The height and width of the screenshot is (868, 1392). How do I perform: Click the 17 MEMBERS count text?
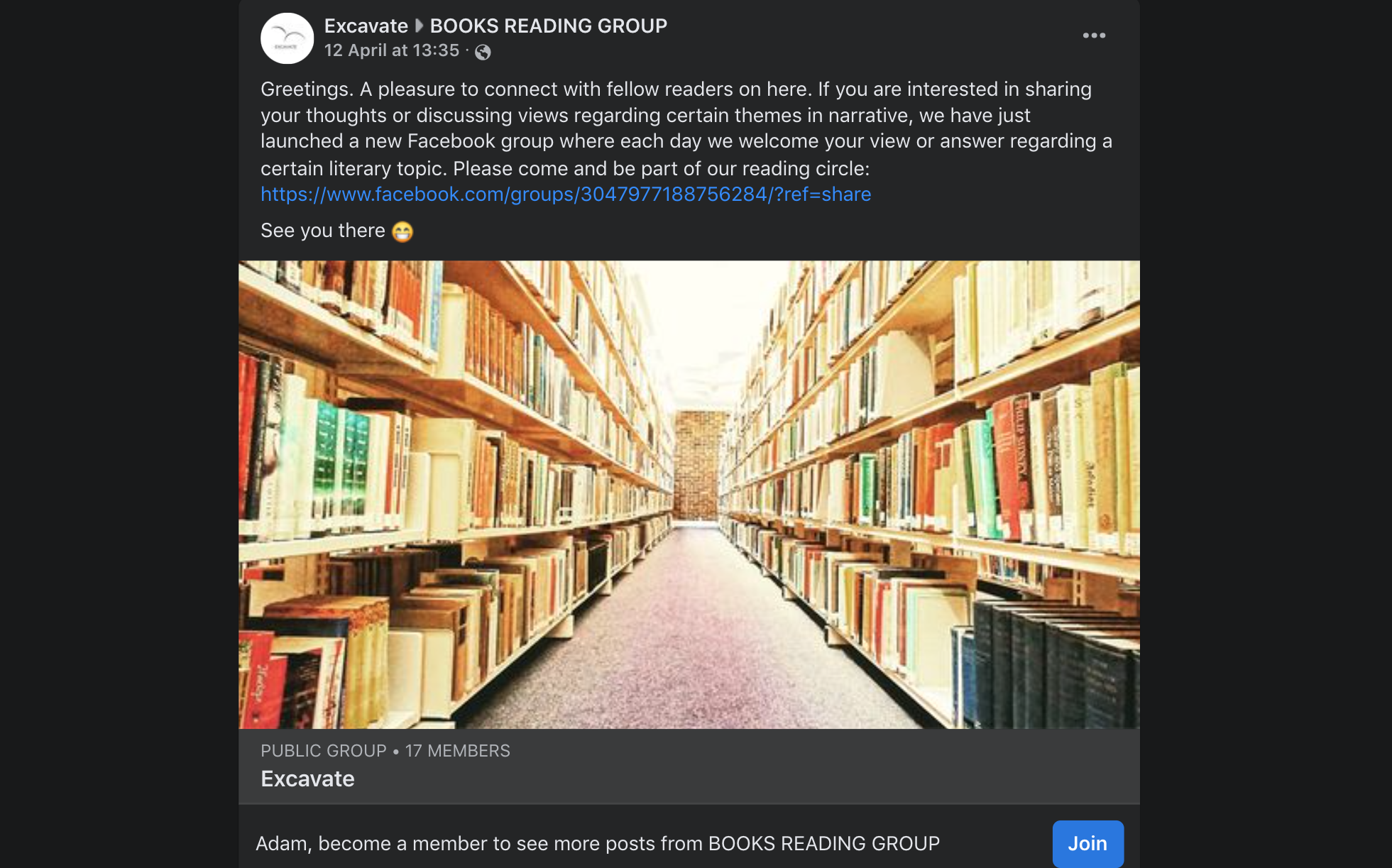tap(458, 751)
